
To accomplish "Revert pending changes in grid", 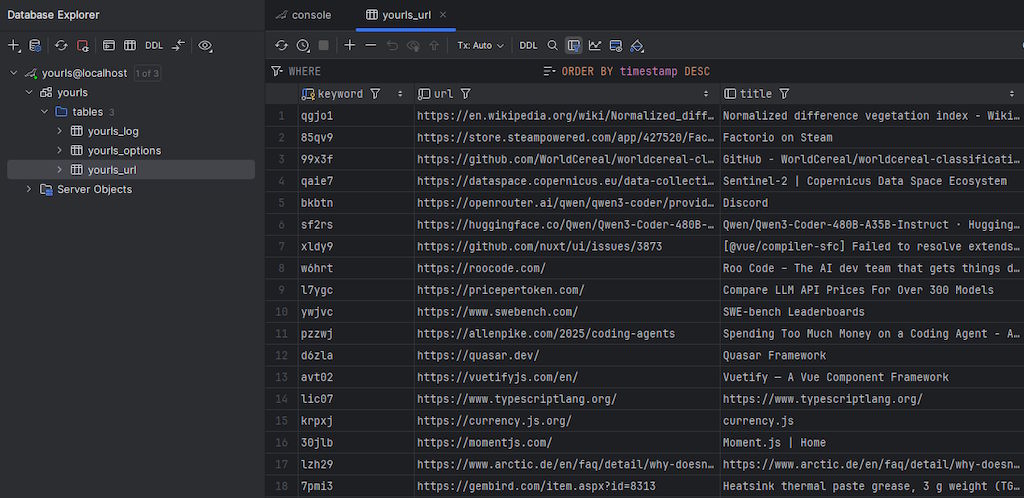I will [x=392, y=46].
